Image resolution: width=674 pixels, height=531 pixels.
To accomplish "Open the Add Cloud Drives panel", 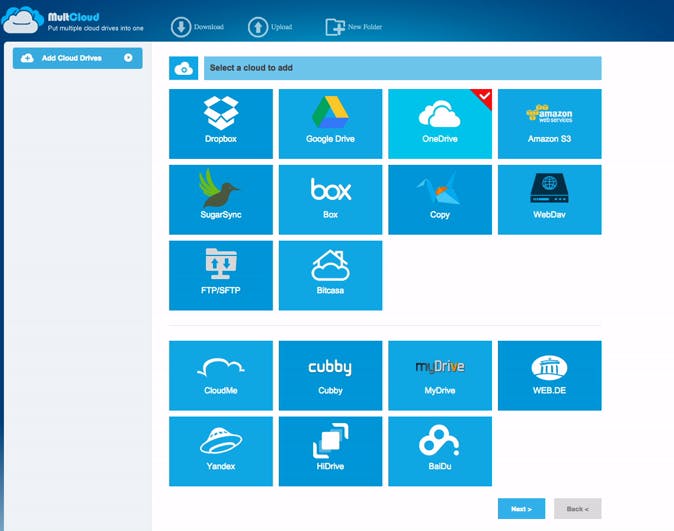I will pos(77,58).
